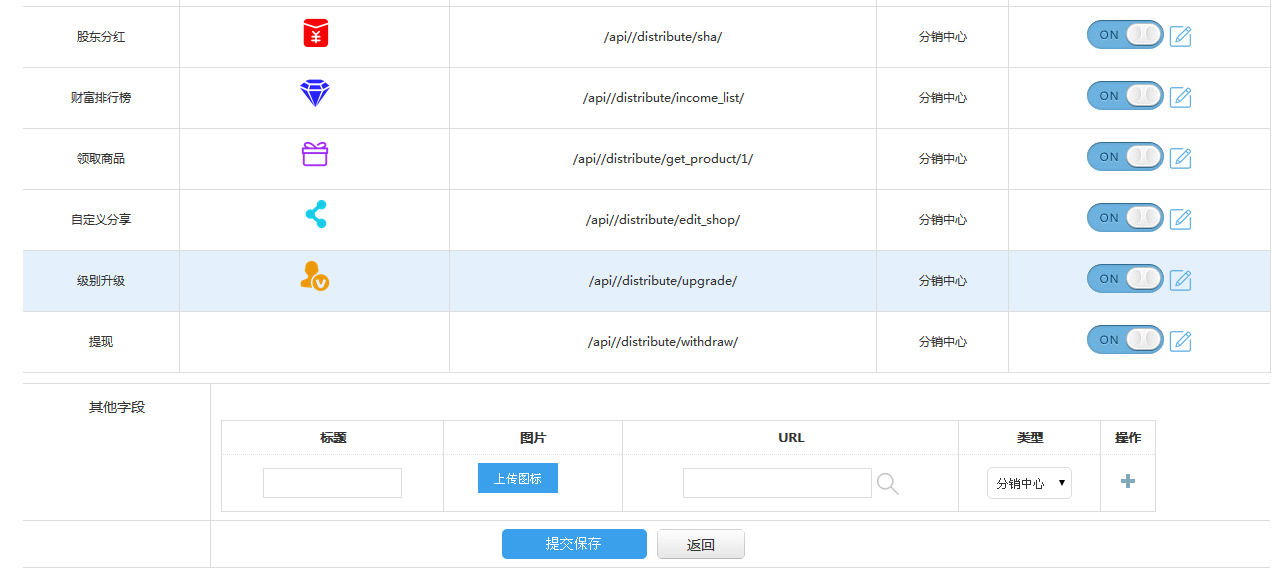
Task: Edit the 提现 row via pencil icon
Action: point(1180,342)
